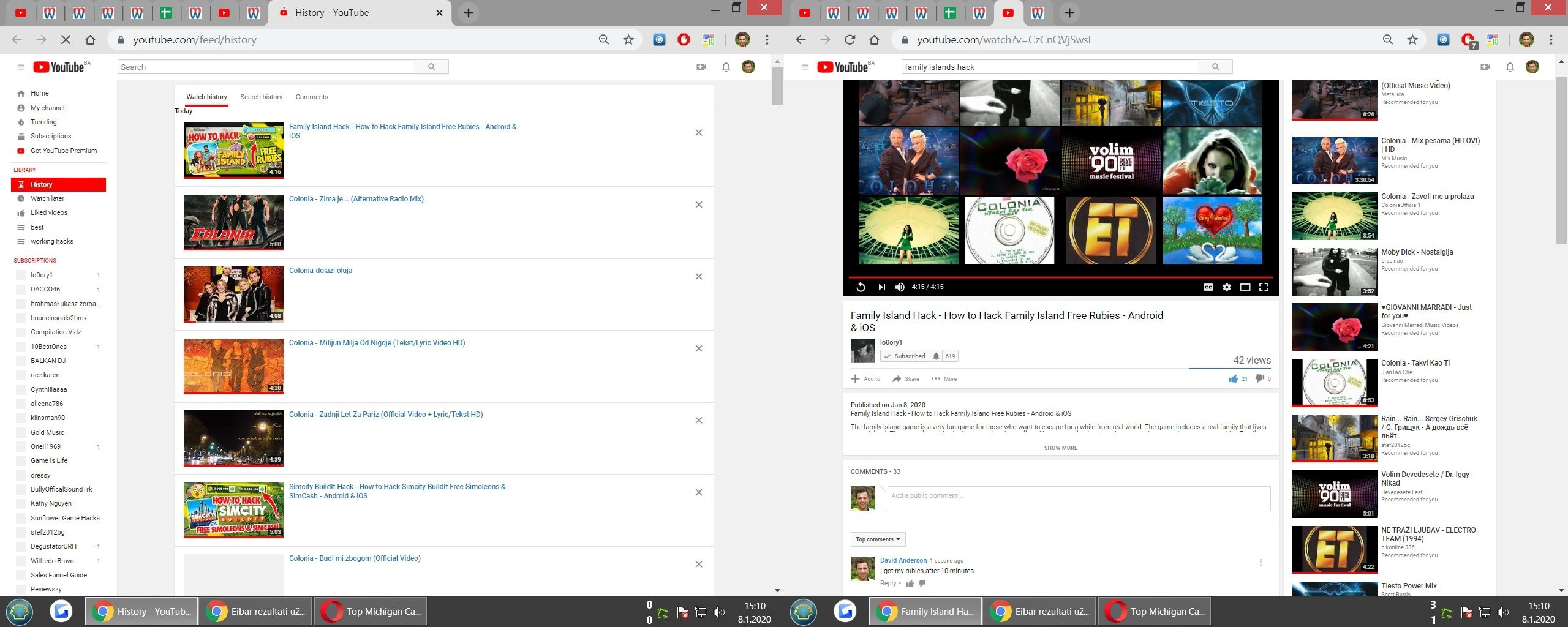Open options menu on David Anderson's comment
The width and height of the screenshot is (1568, 627).
(x=1261, y=563)
